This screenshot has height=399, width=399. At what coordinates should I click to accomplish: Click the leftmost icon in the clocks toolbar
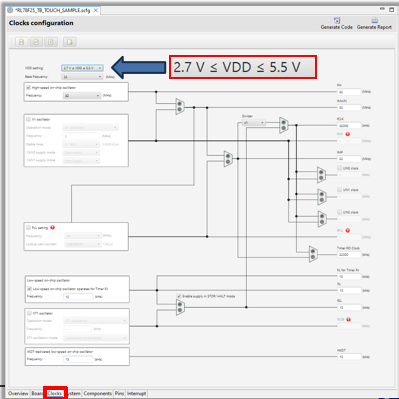22,42
